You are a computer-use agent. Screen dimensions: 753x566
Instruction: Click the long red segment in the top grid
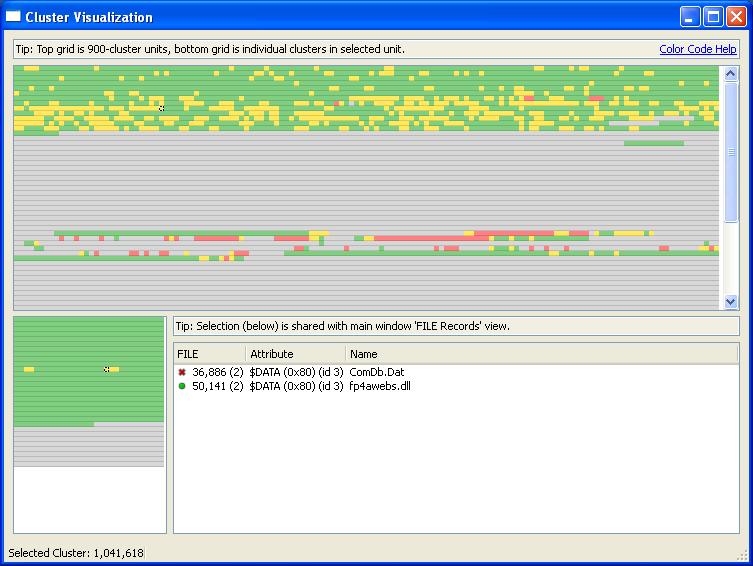coord(515,233)
